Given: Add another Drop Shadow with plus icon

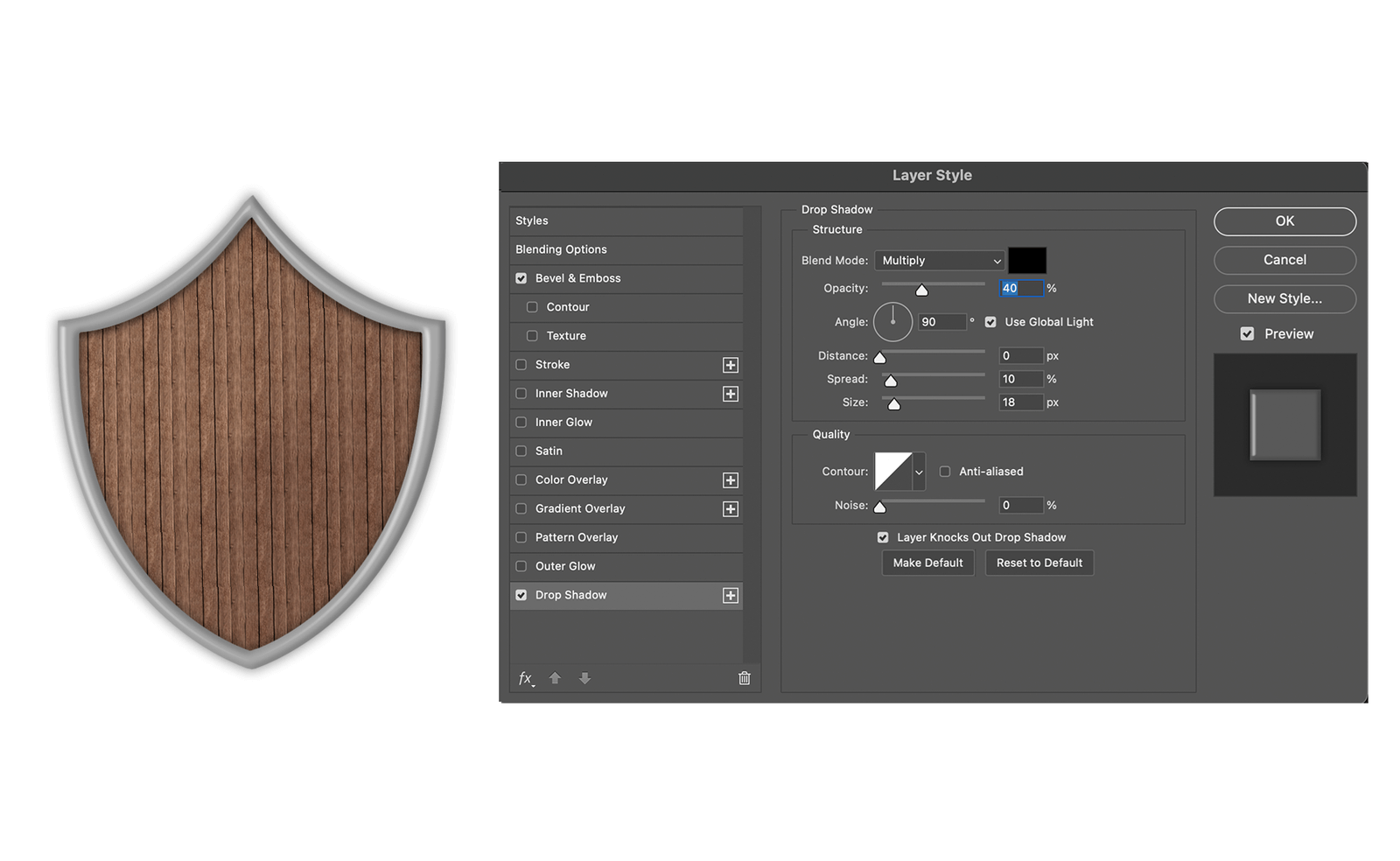Looking at the screenshot, I should [x=731, y=596].
